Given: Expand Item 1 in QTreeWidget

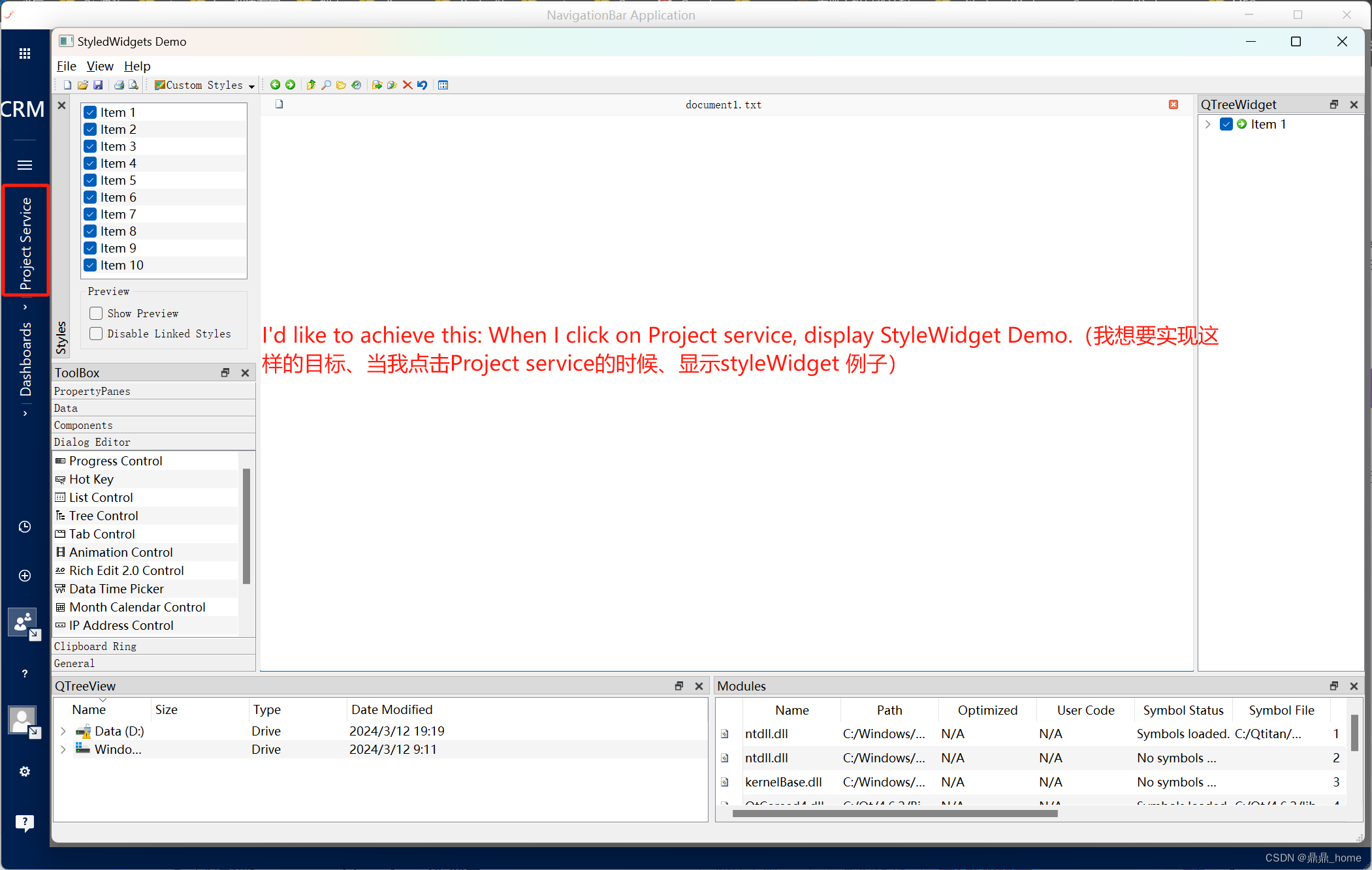Looking at the screenshot, I should tap(1208, 124).
